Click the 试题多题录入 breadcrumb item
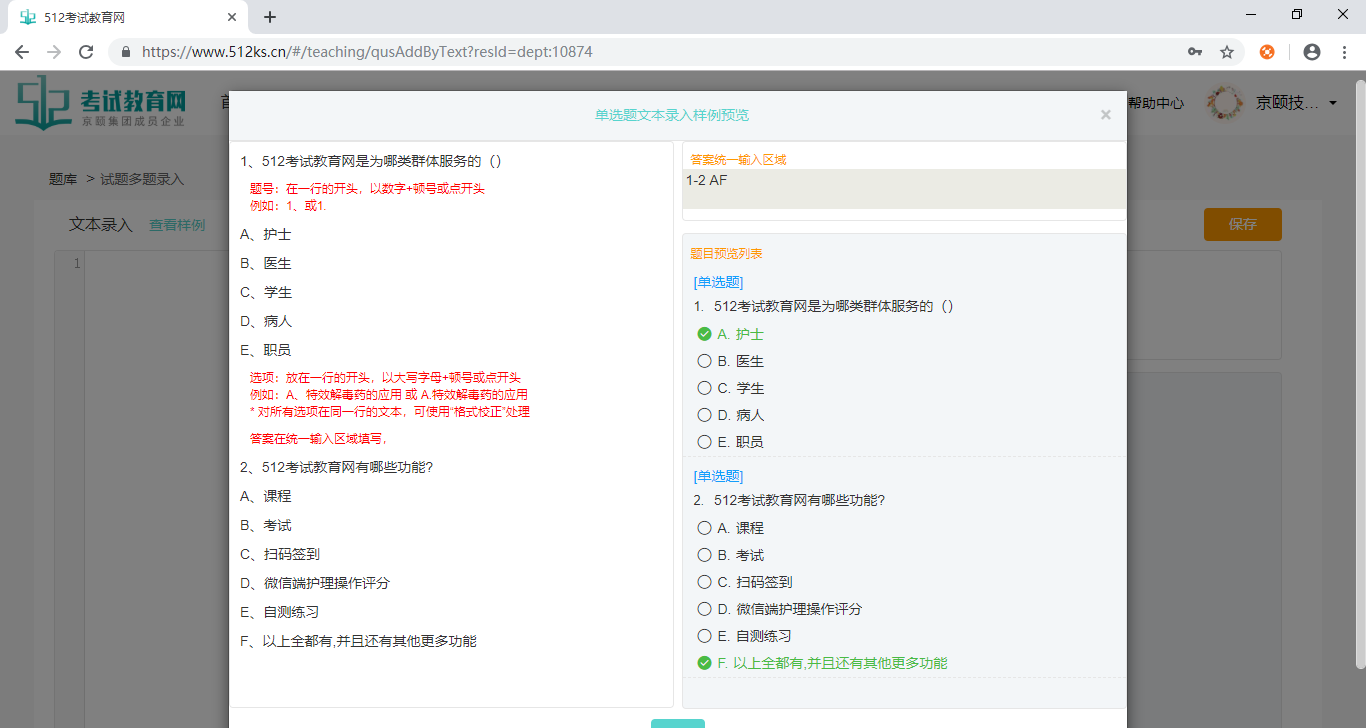 tap(142, 179)
